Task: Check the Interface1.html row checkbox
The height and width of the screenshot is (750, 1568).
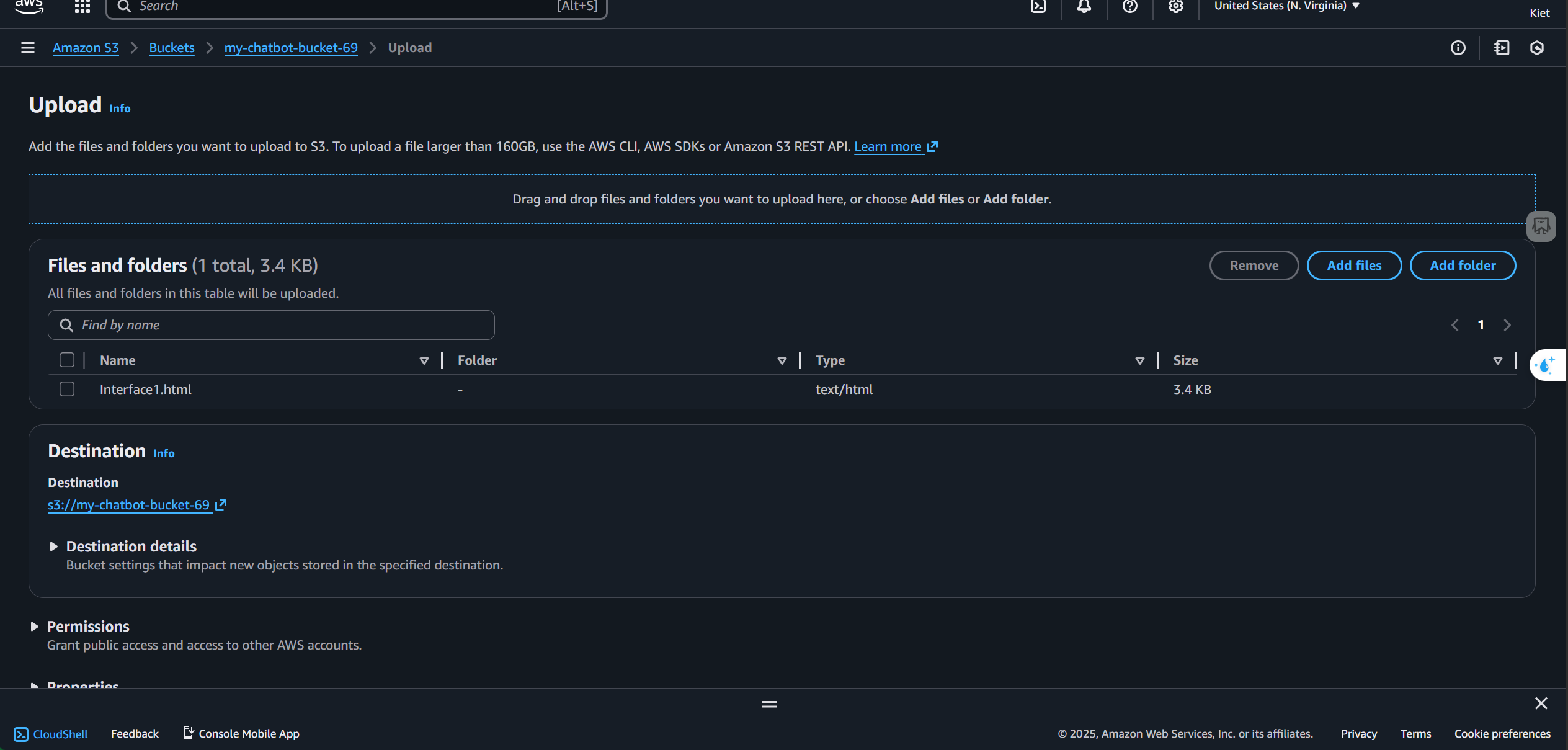Action: 67,390
